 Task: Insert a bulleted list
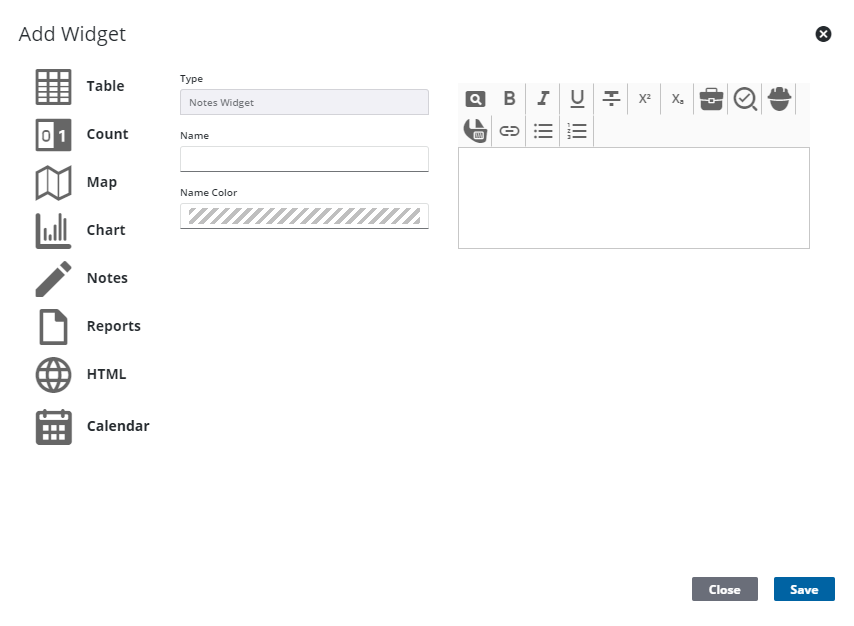click(x=543, y=131)
